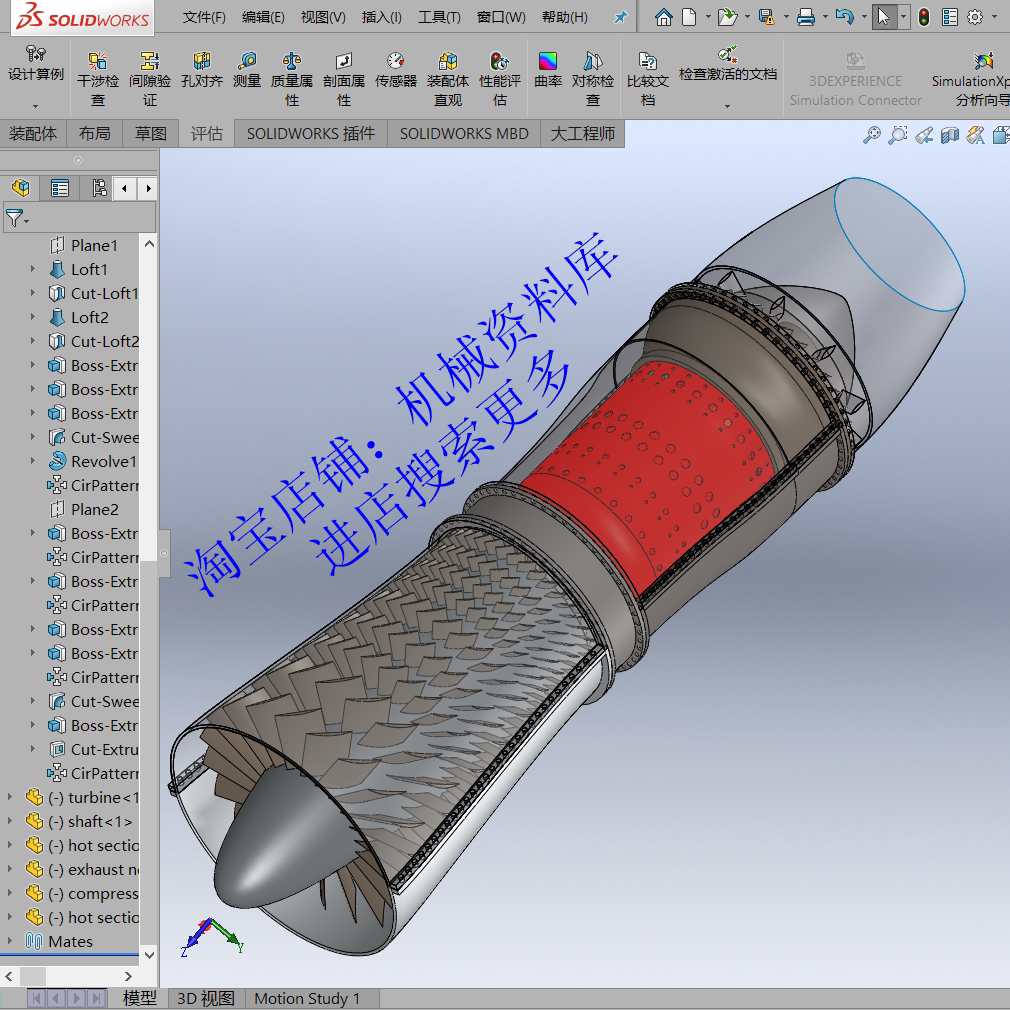Select the Measure (测量) tool
The width and height of the screenshot is (1010, 1010).
click(247, 70)
